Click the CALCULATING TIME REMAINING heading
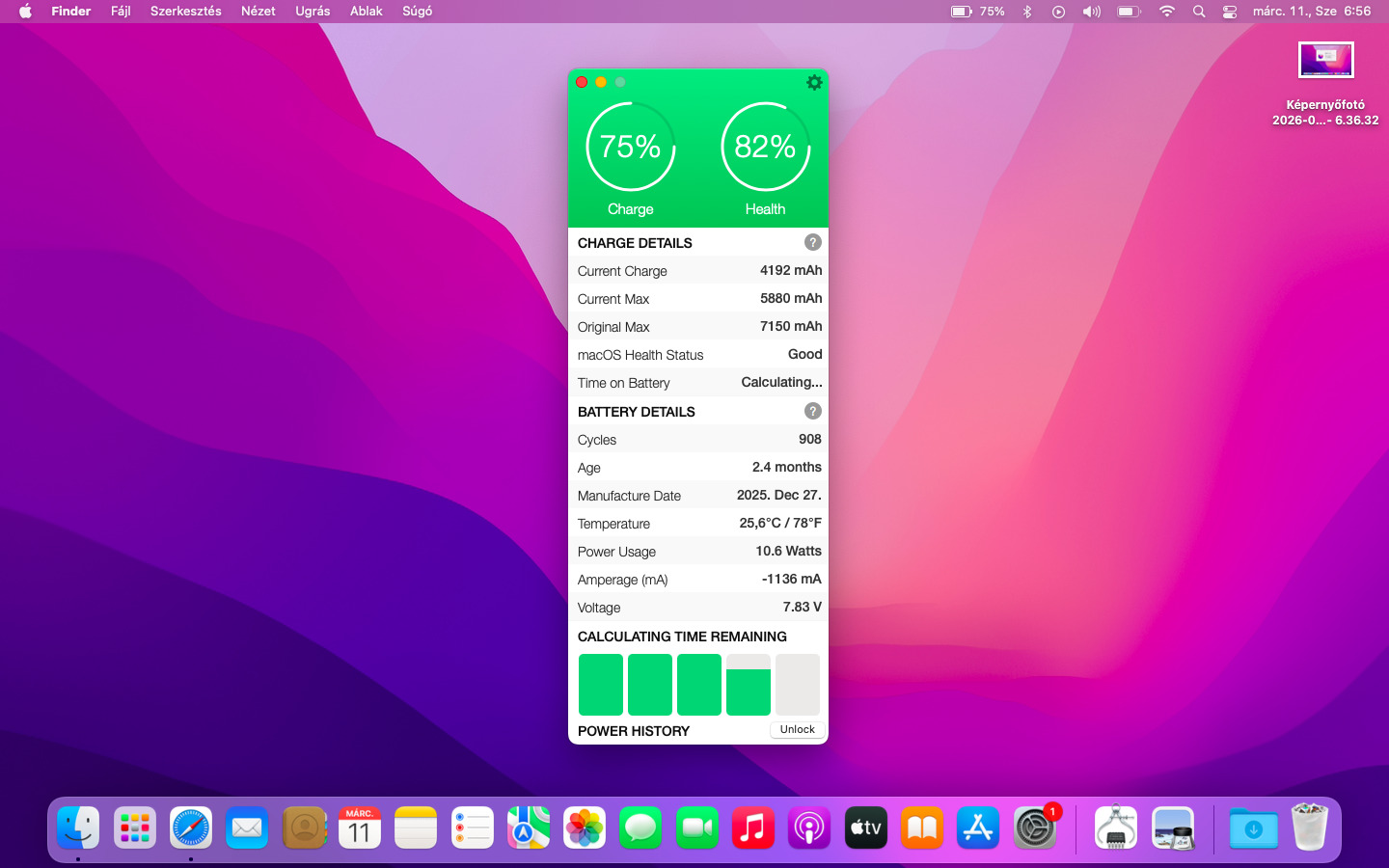The image size is (1389, 868). pos(682,637)
